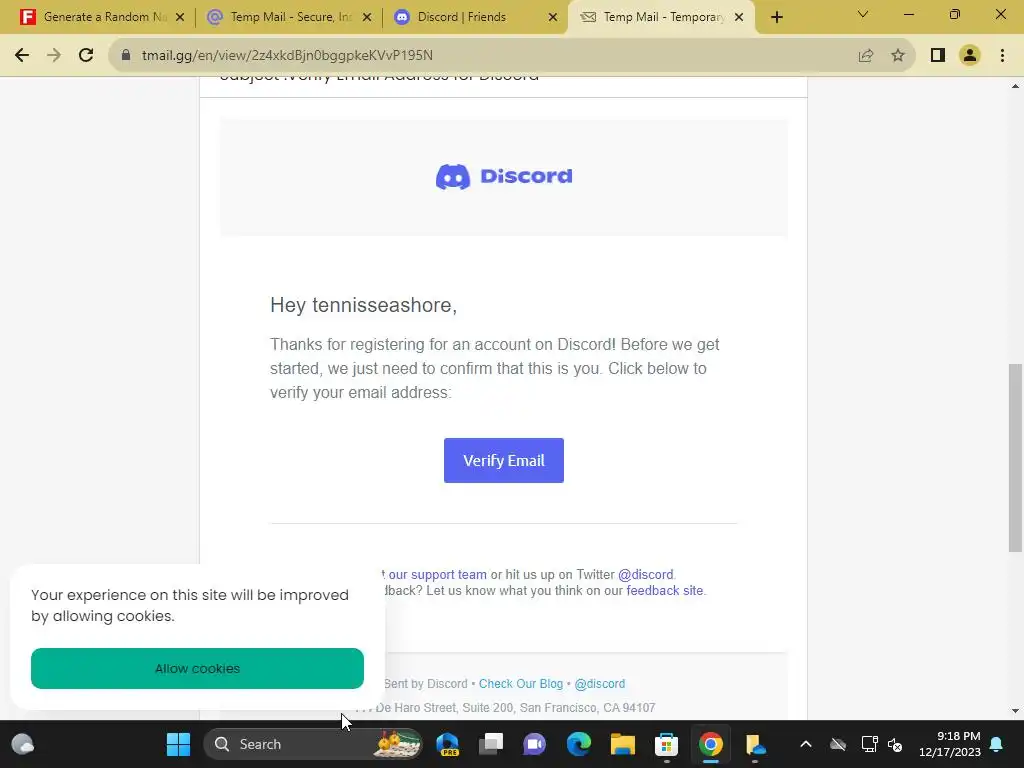
Task: Open the Chat camera app on taskbar
Action: point(534,744)
